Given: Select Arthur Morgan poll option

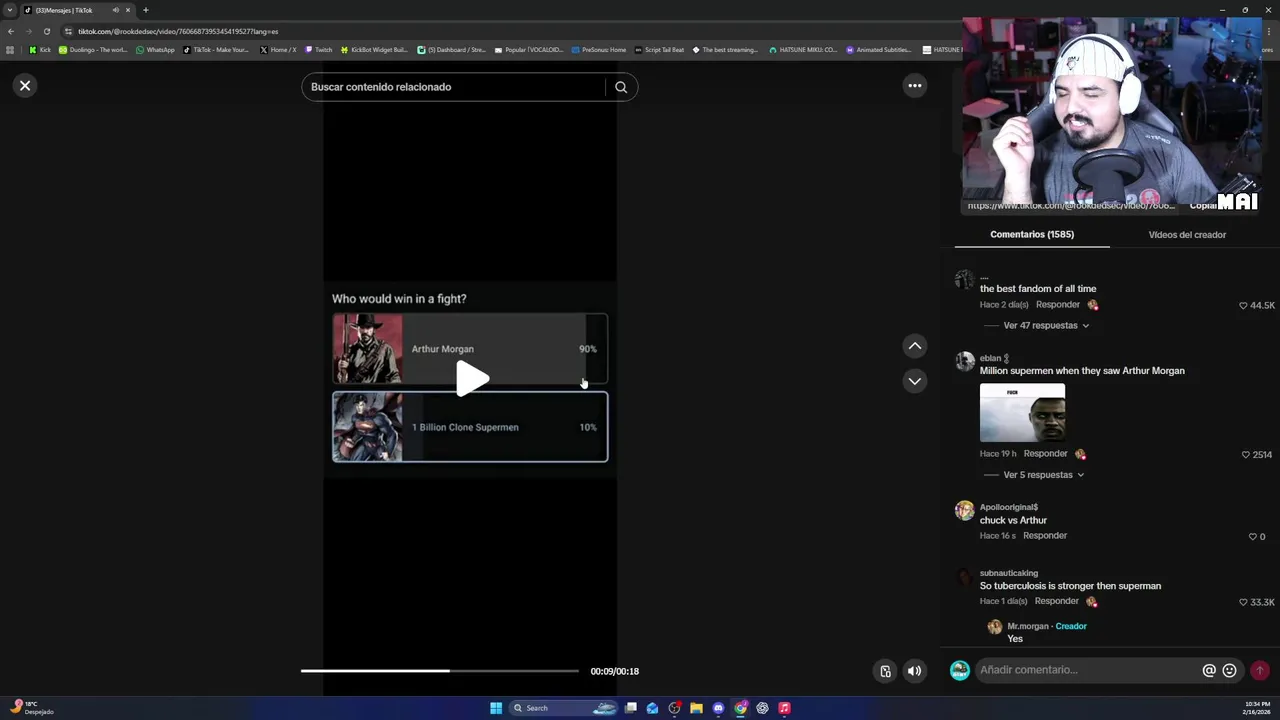Looking at the screenshot, I should tap(470, 349).
